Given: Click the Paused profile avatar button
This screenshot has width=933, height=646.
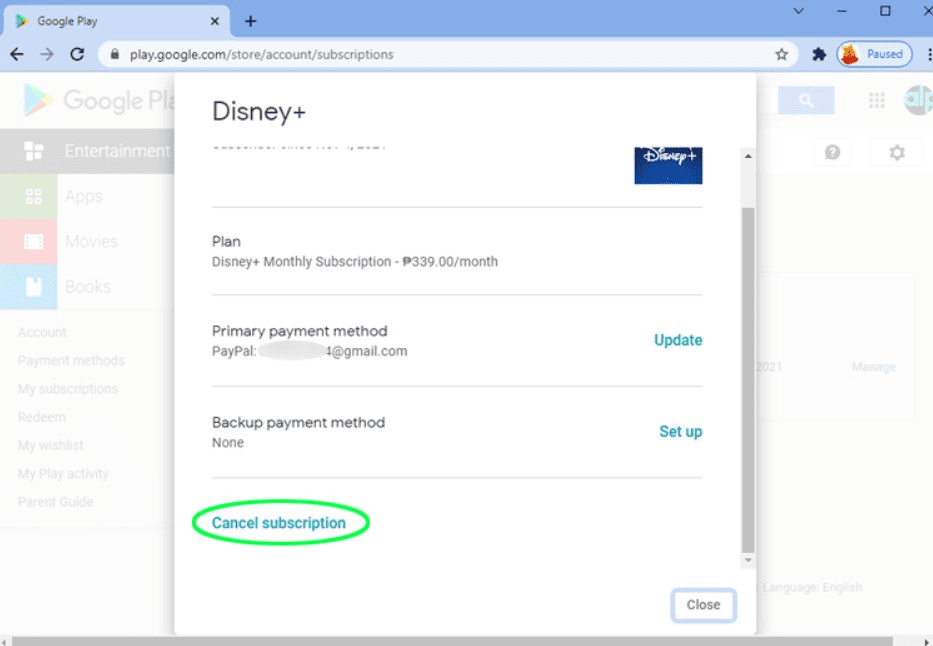Looking at the screenshot, I should tap(874, 55).
